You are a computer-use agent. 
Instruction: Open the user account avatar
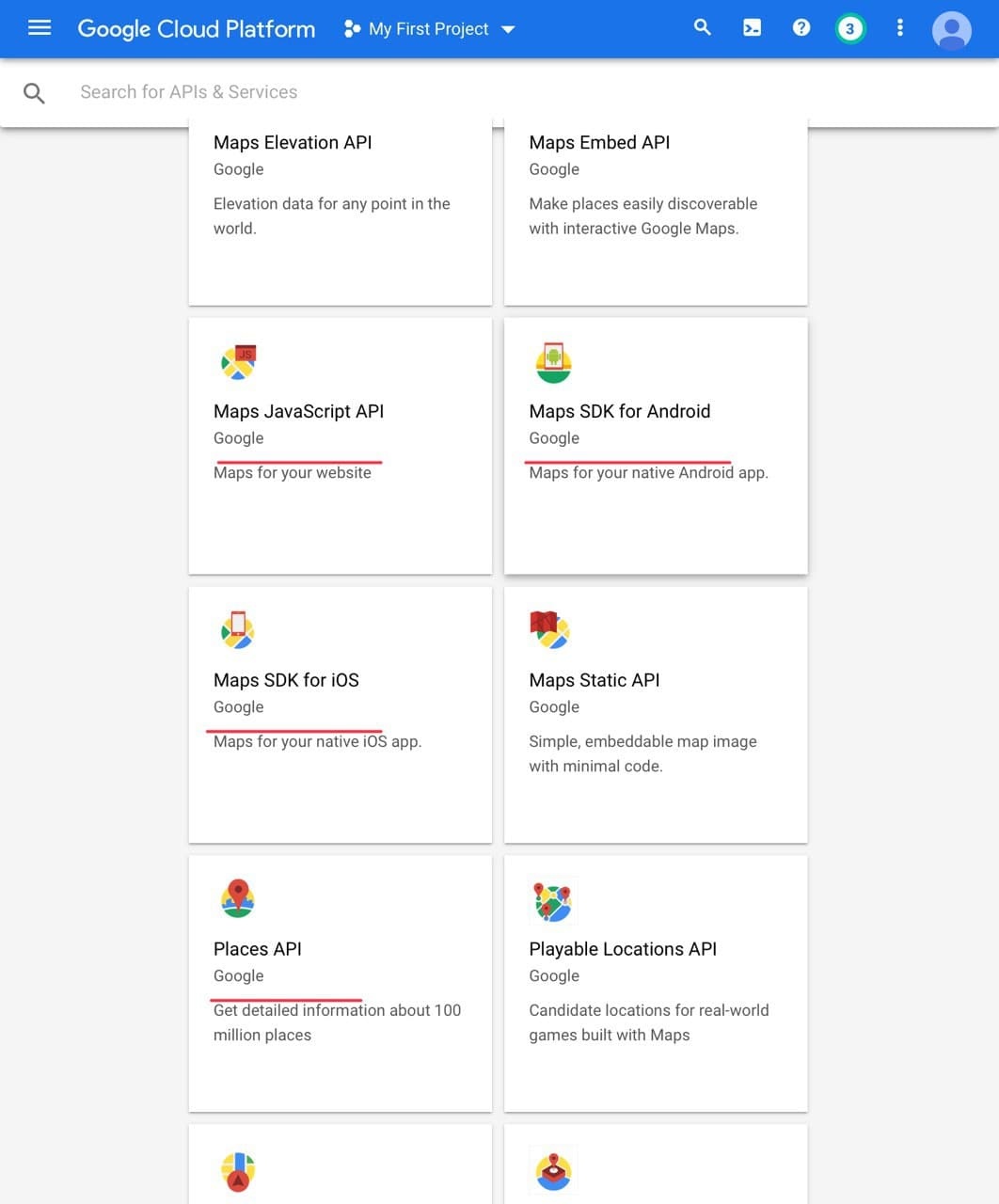(951, 30)
